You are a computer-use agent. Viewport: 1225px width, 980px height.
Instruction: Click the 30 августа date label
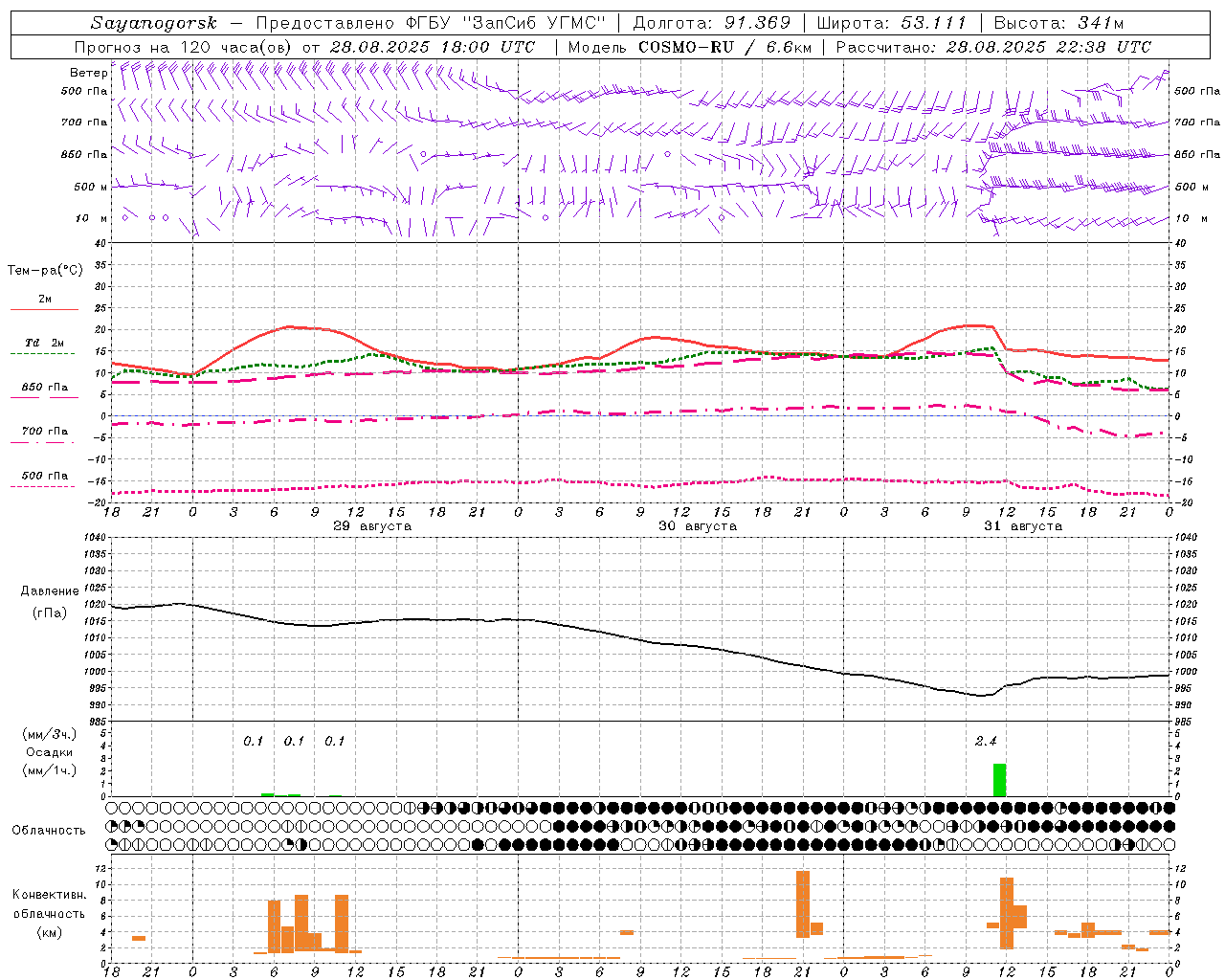[698, 526]
